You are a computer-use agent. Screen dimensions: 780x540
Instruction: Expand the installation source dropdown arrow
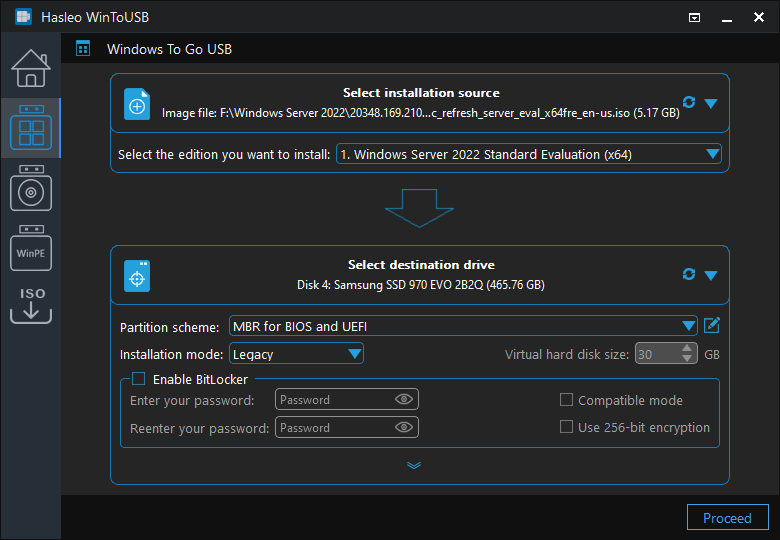711,103
